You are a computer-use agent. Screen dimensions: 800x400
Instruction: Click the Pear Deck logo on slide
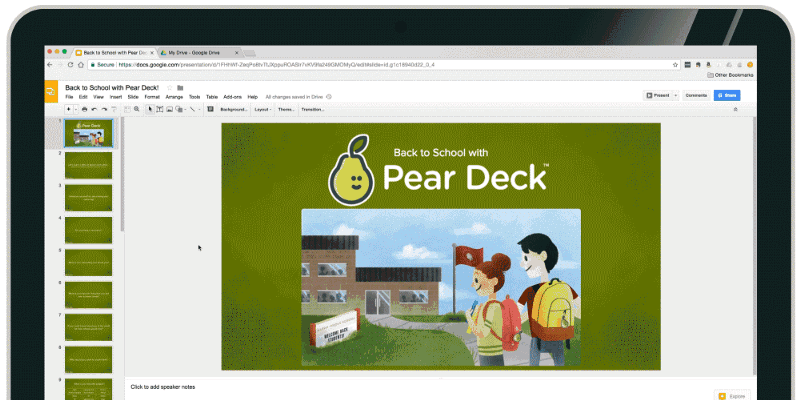[438, 170]
